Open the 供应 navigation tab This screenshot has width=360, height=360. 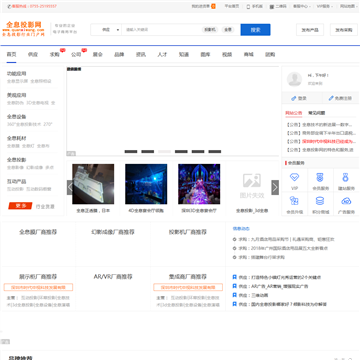(33, 54)
